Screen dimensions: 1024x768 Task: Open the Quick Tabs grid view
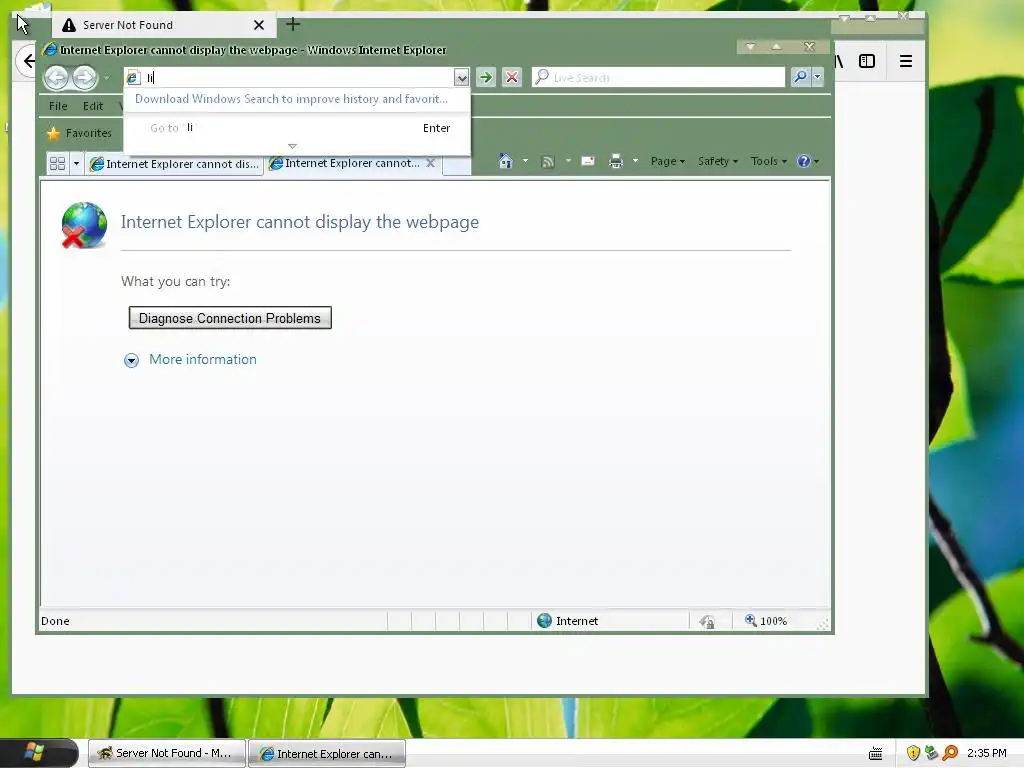(57, 163)
